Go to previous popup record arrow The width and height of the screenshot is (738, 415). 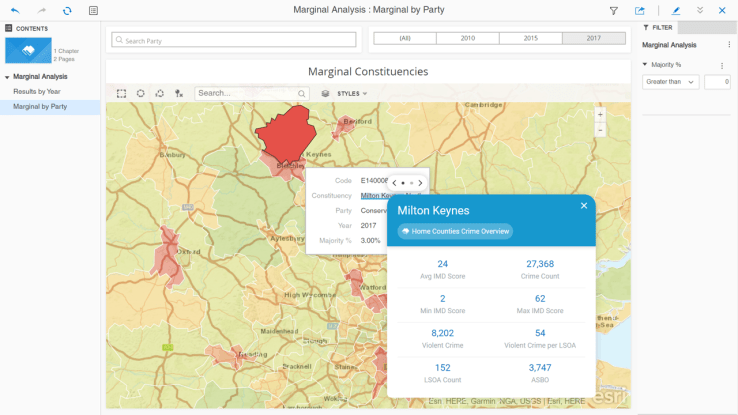pyautogui.click(x=394, y=183)
